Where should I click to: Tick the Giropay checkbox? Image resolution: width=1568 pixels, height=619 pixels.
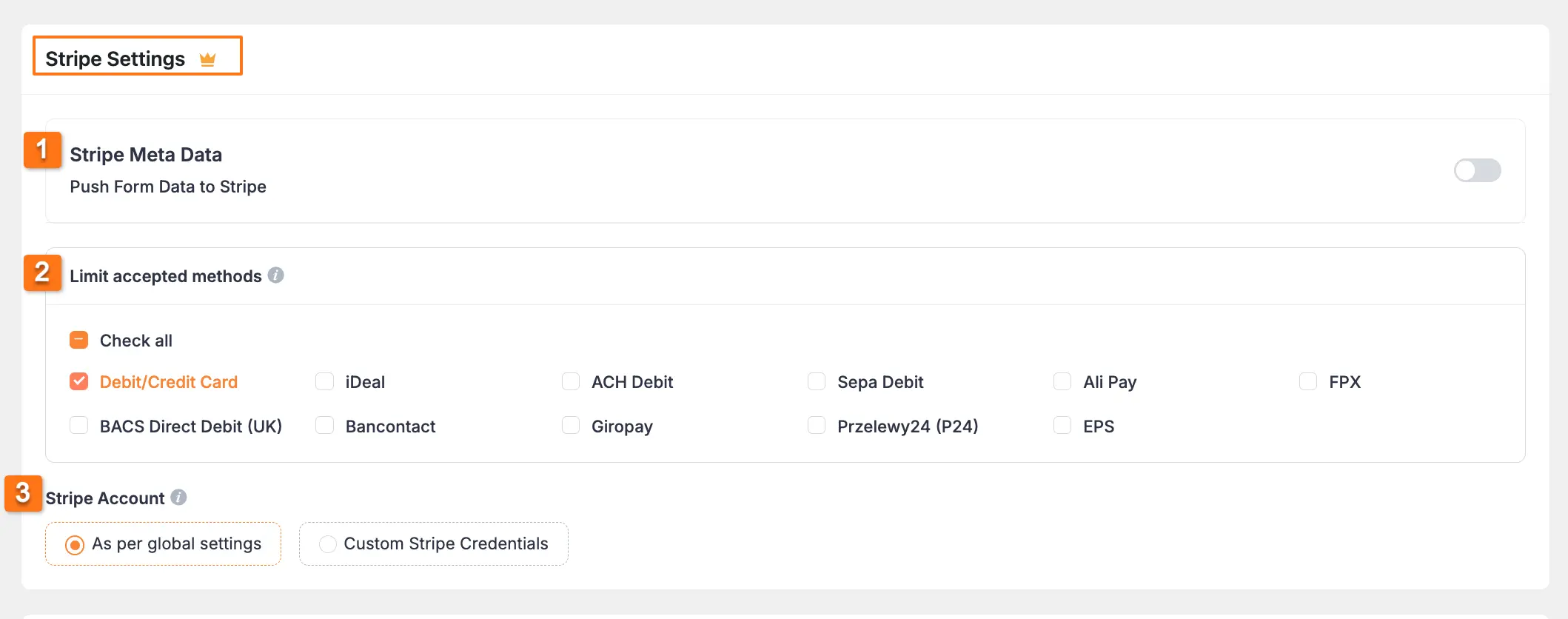(570, 426)
